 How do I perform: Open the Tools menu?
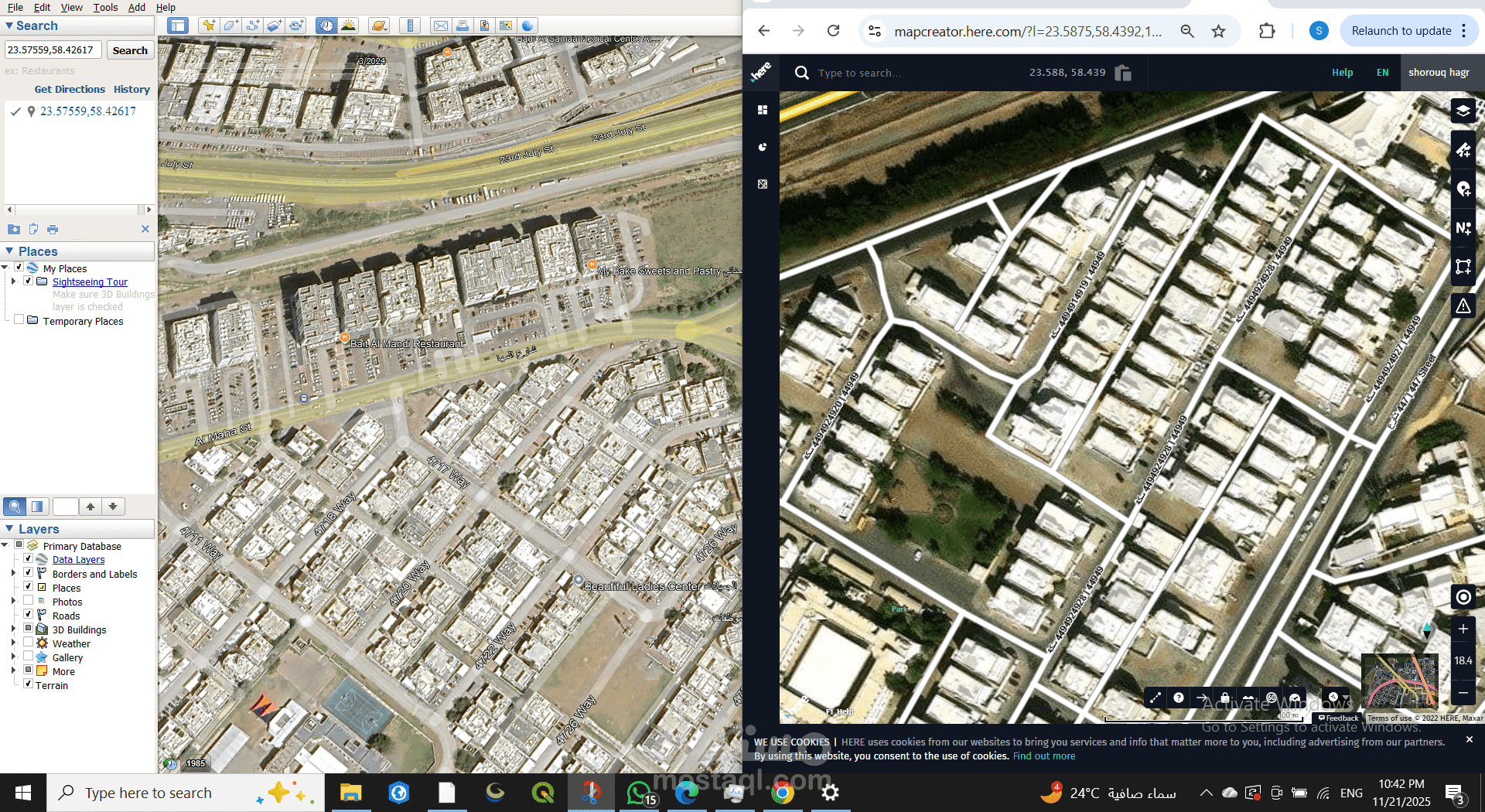(105, 7)
